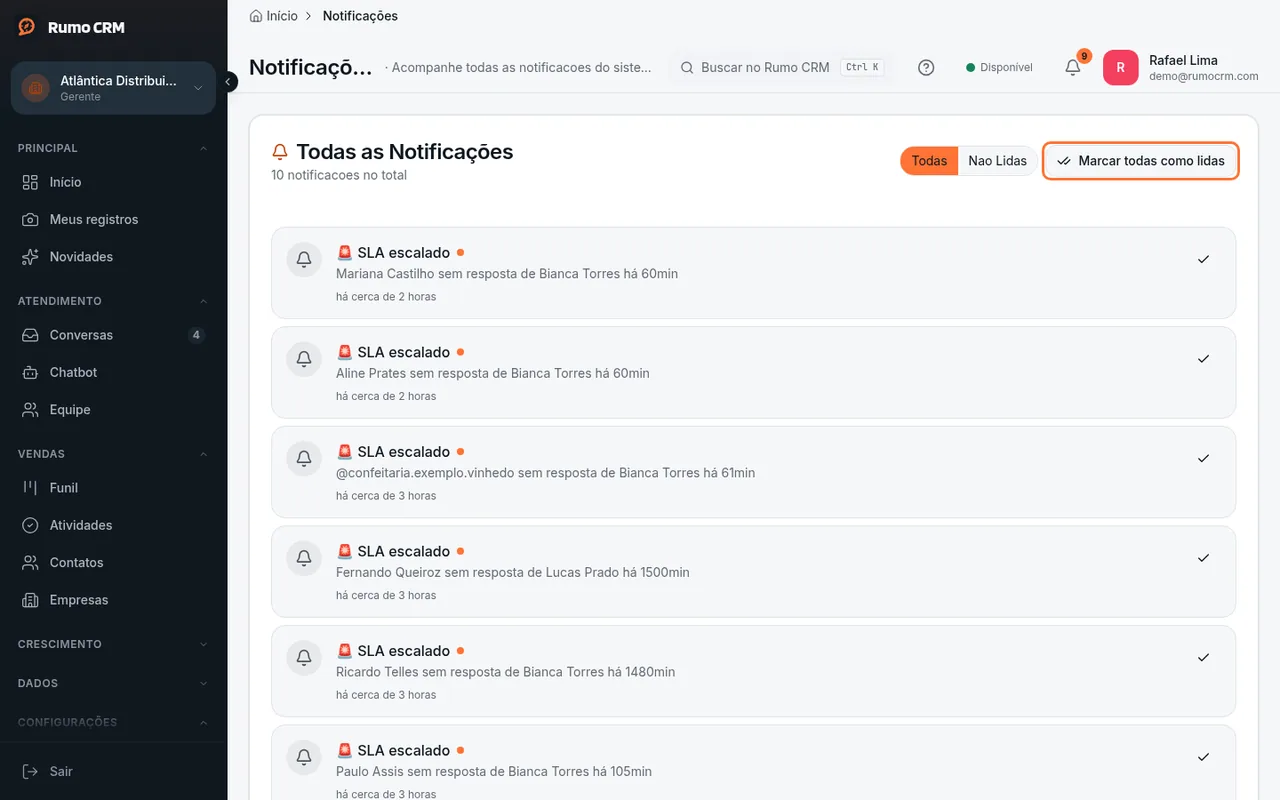Click the home icon in breadcrumb
The height and width of the screenshot is (800, 1280).
coord(256,16)
